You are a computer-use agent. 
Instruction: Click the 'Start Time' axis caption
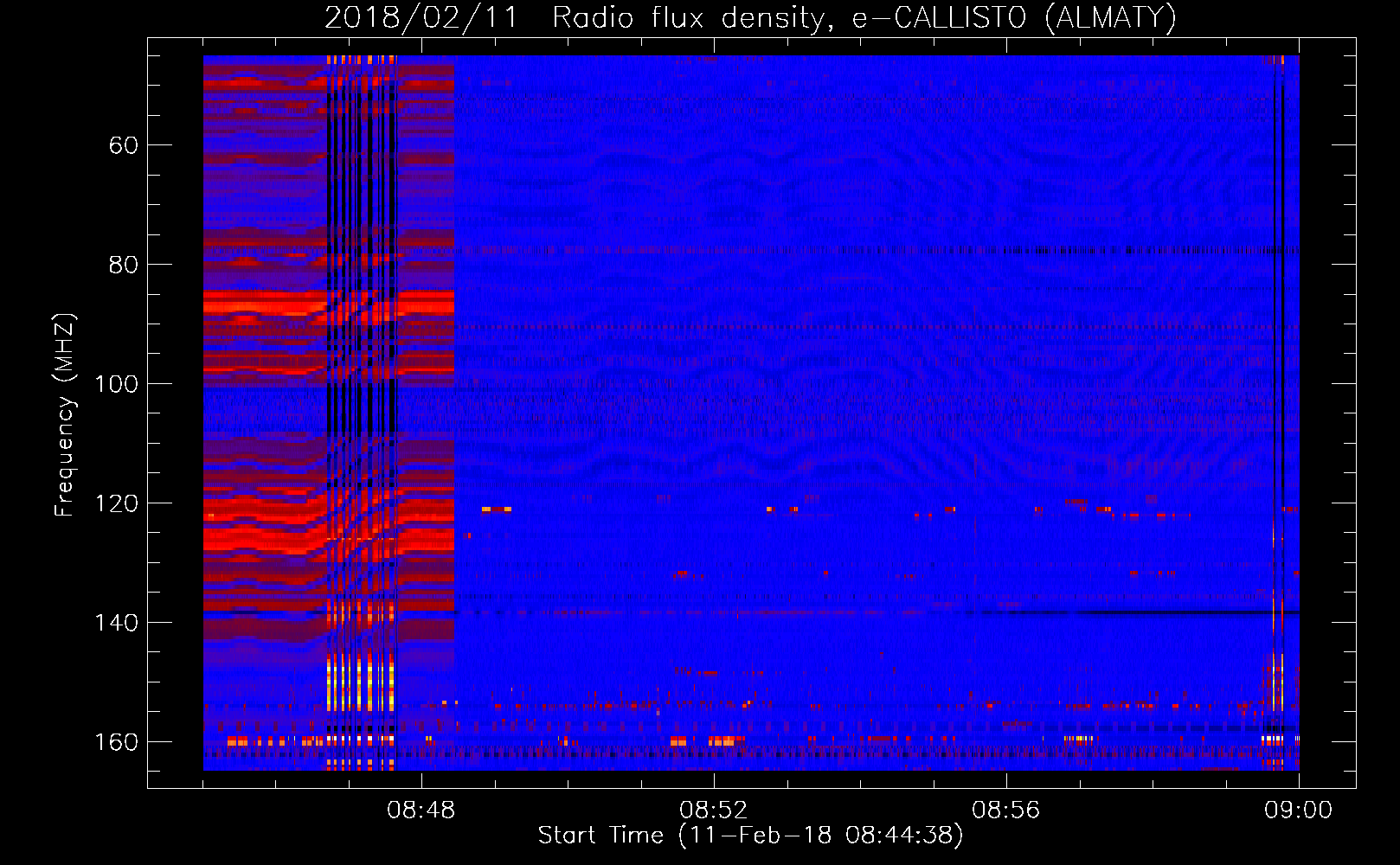750,835
